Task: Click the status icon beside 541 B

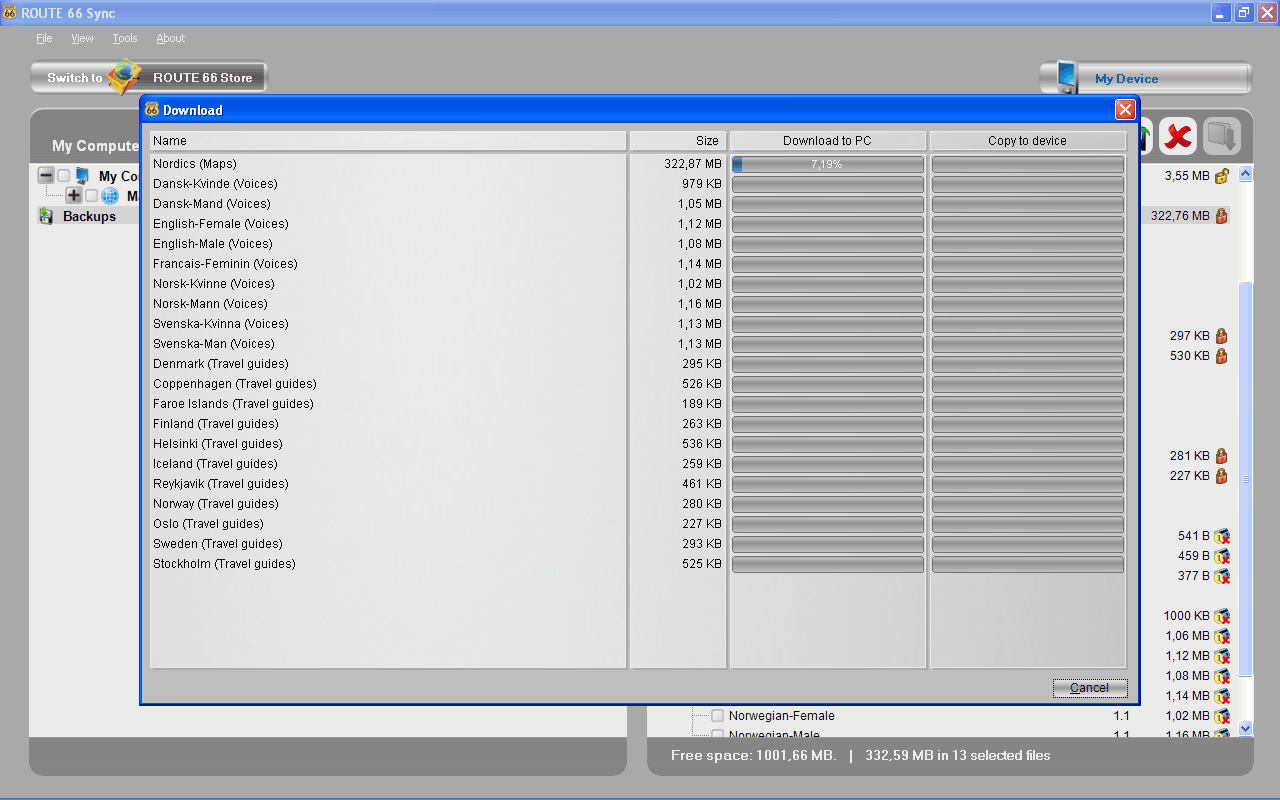Action: (1222, 536)
